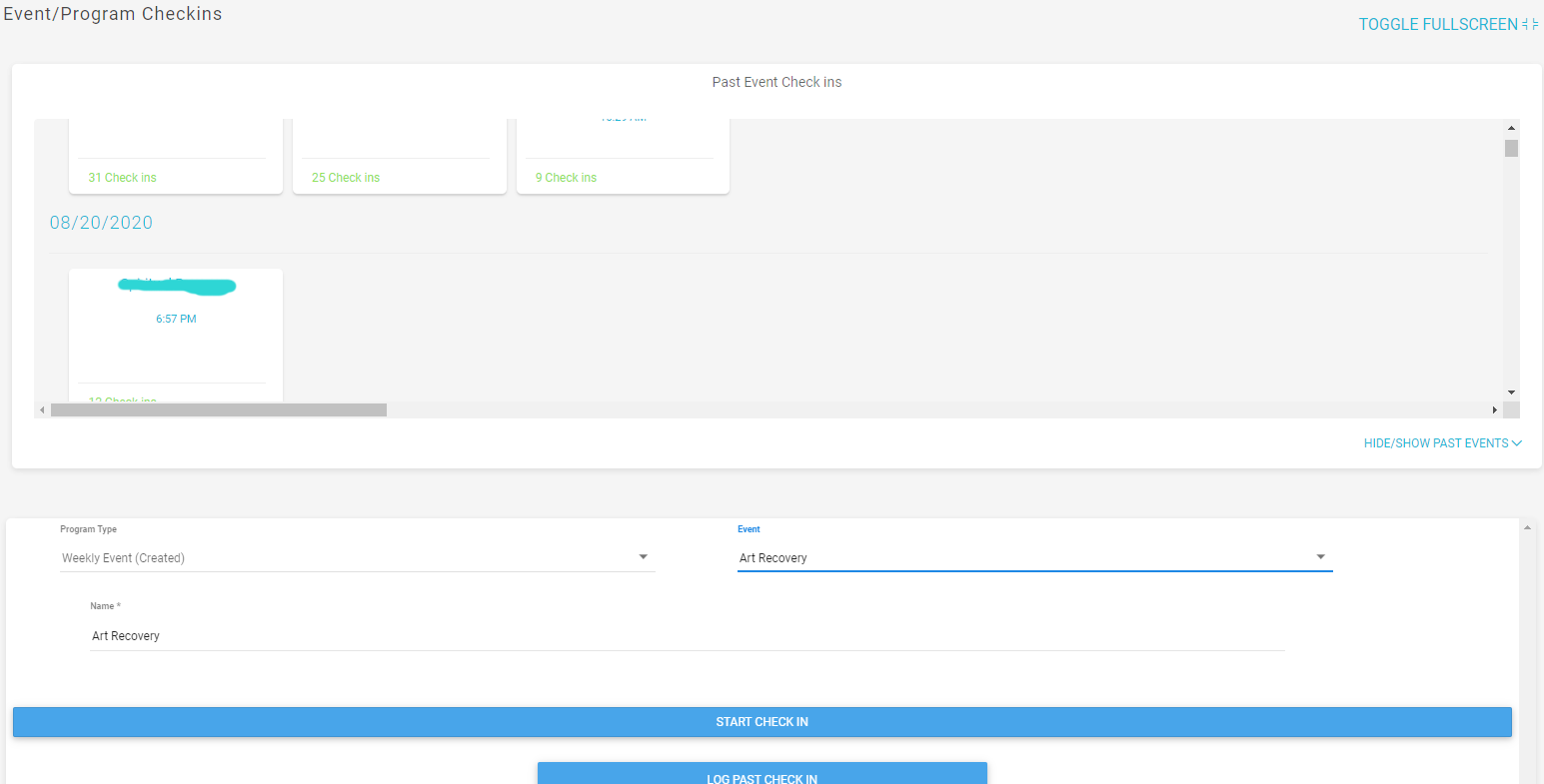Click the chevron beside HIDE/SHOW PAST EVENTS
Image resolution: width=1544 pixels, height=784 pixels.
coord(1518,442)
